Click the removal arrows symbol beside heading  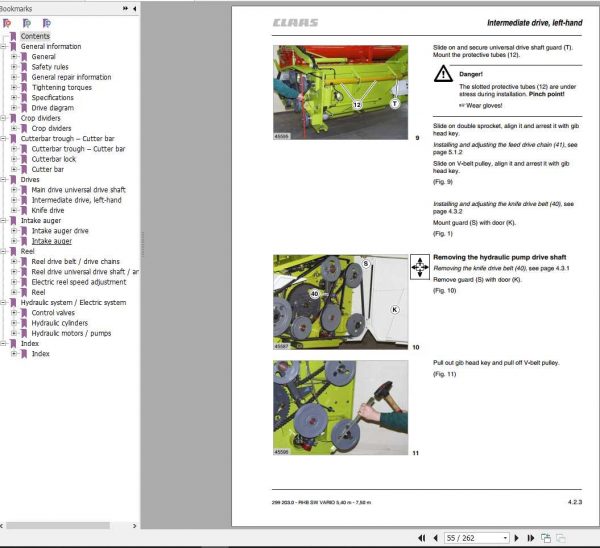(420, 267)
